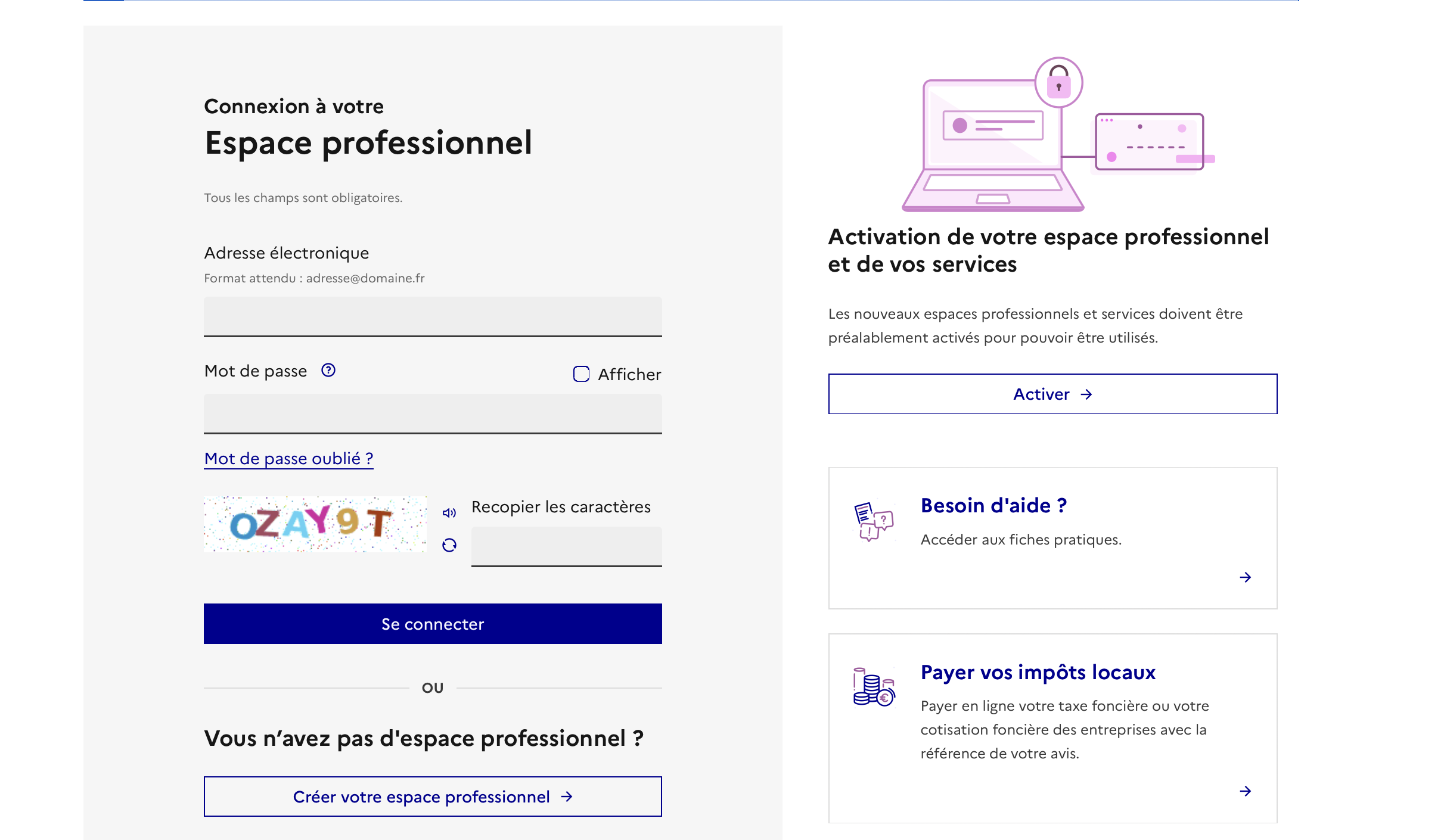
Task: Click the arrow in the Payer vos impôts locaux card
Action: (x=1245, y=791)
